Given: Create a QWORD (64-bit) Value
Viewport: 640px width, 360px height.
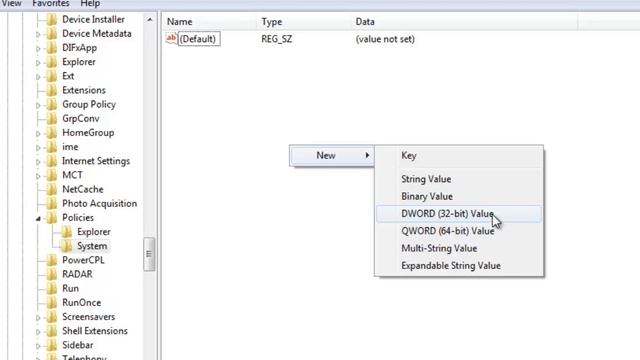Looking at the screenshot, I should (x=459, y=231).
